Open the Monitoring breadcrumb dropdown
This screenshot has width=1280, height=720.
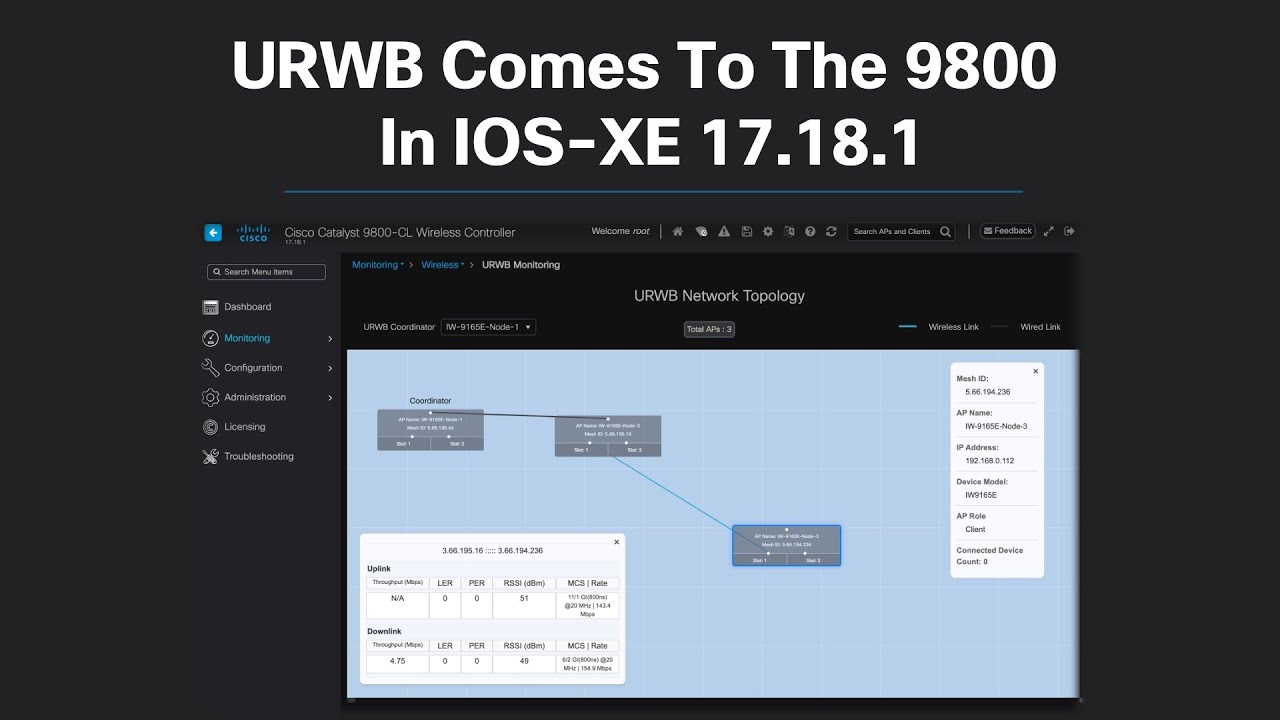378,265
